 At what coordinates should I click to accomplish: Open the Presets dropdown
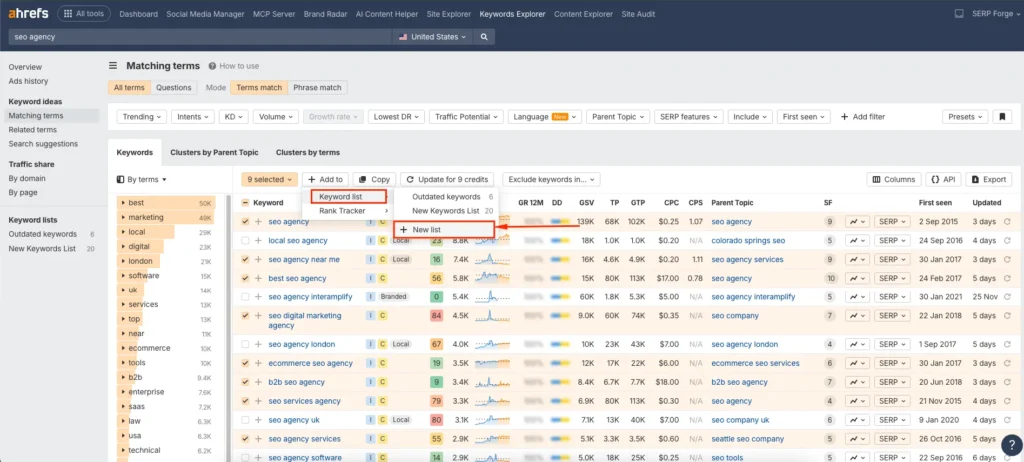click(965, 117)
